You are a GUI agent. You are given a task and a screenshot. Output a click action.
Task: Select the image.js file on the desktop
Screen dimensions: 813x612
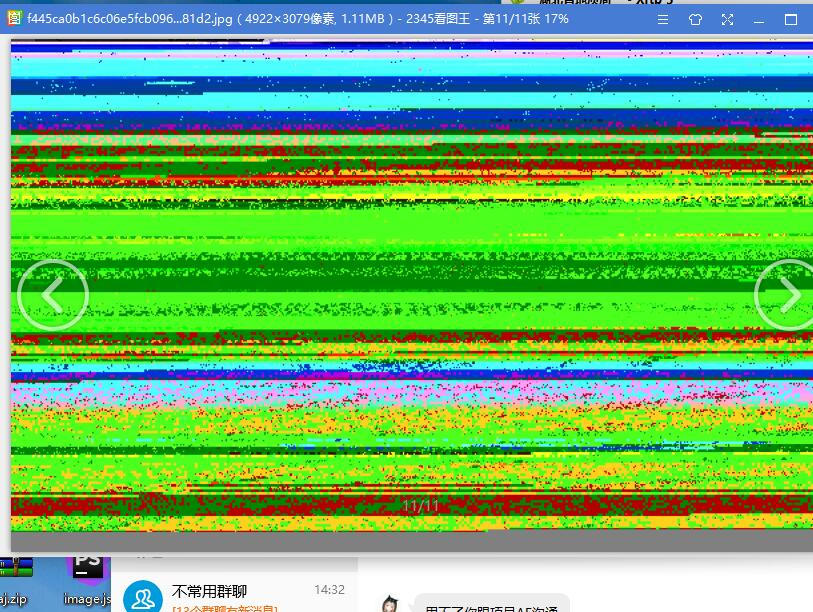pos(87,582)
